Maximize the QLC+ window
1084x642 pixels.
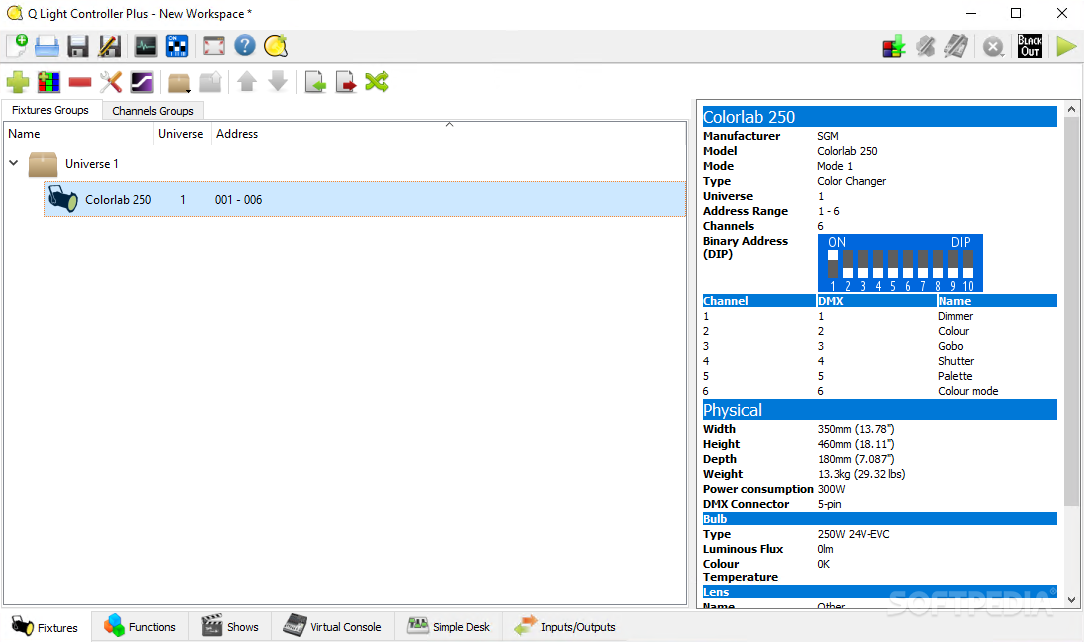1016,13
